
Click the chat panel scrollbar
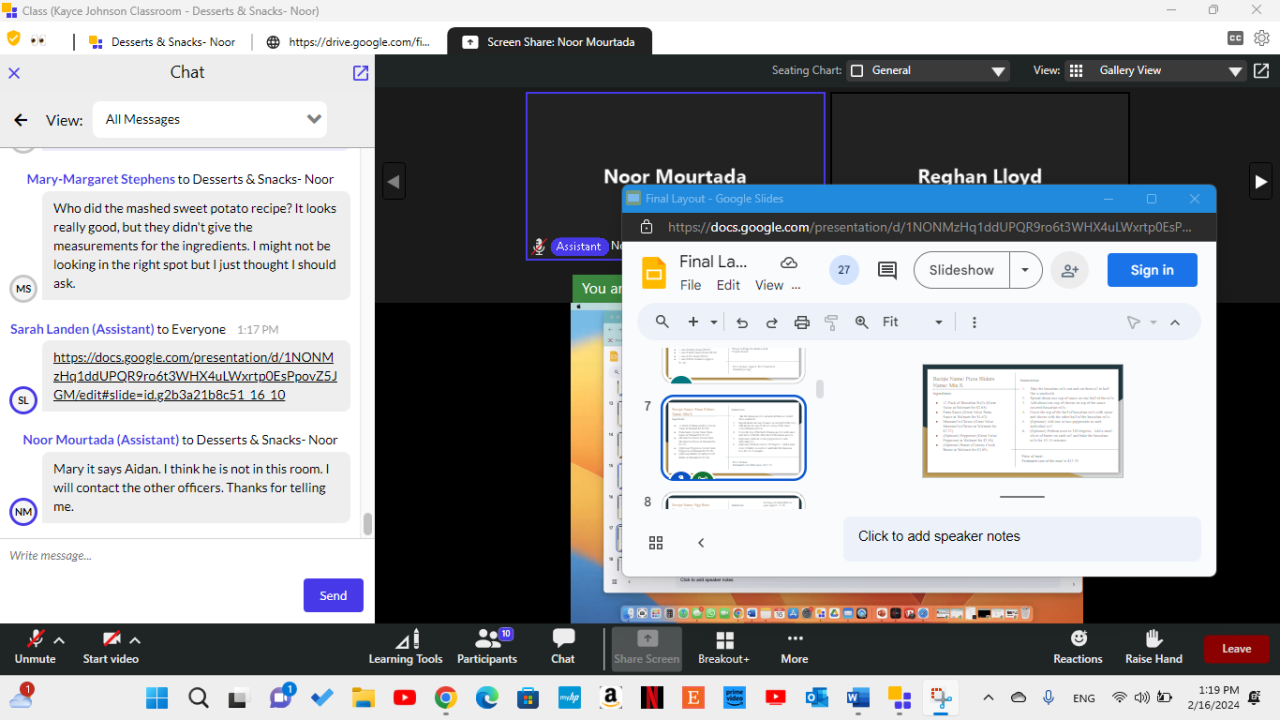coord(368,523)
